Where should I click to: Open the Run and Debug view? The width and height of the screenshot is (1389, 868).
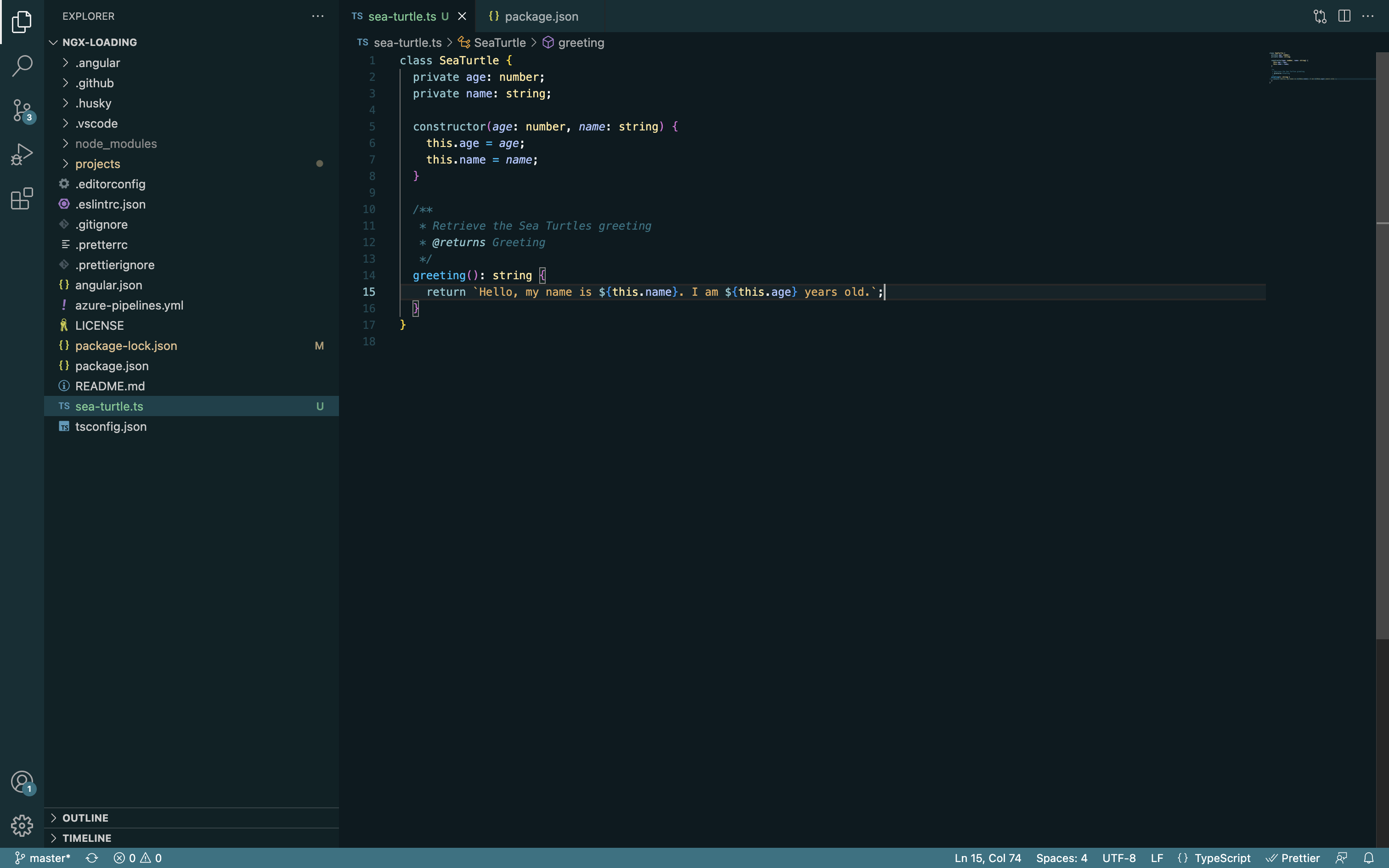coord(22,154)
